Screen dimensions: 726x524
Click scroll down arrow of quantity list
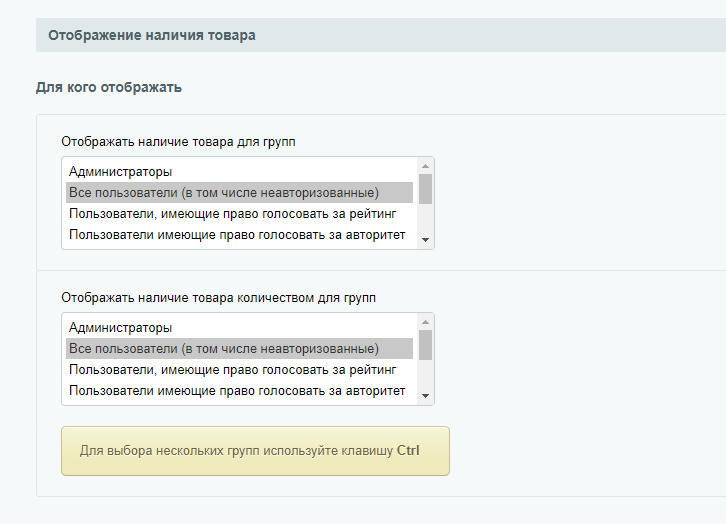426,396
